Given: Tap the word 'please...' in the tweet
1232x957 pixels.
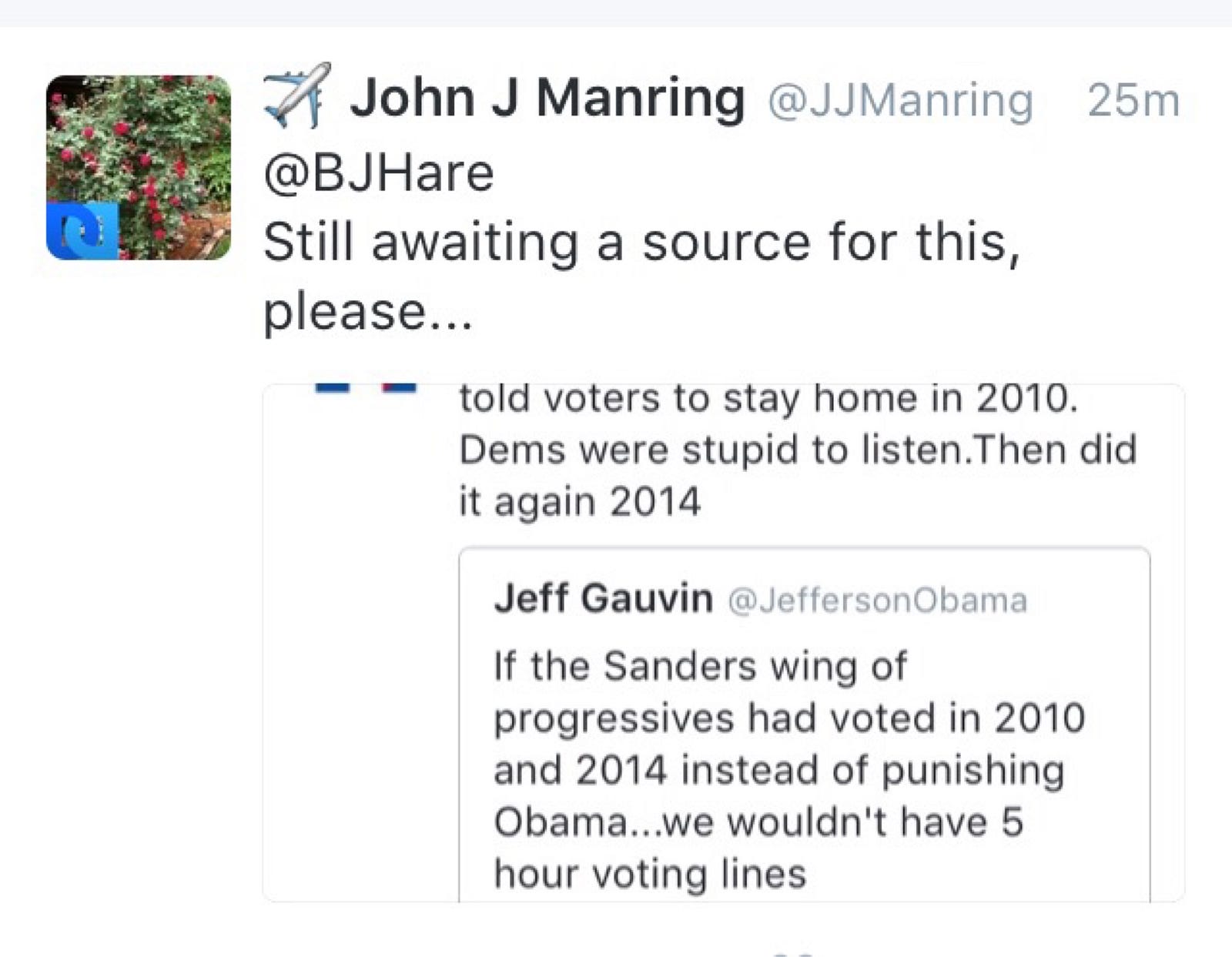Looking at the screenshot, I should tap(368, 313).
